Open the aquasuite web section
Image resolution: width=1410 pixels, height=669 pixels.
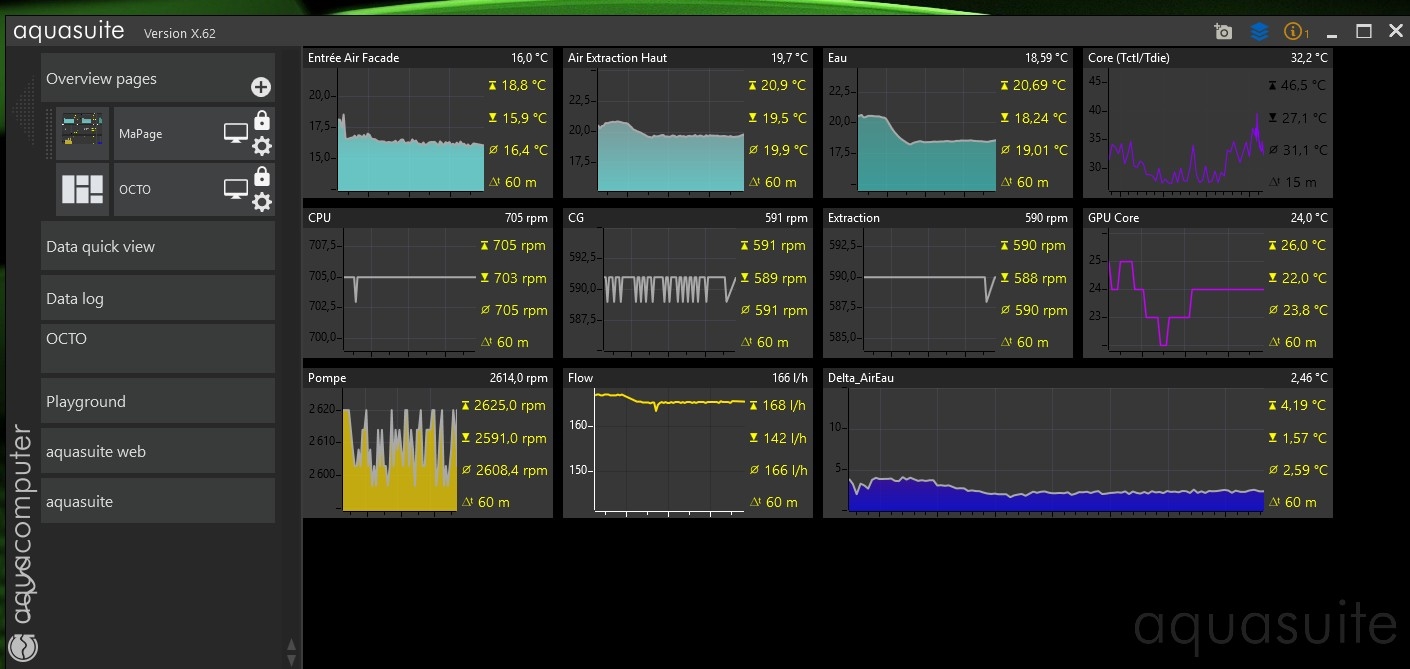(158, 452)
